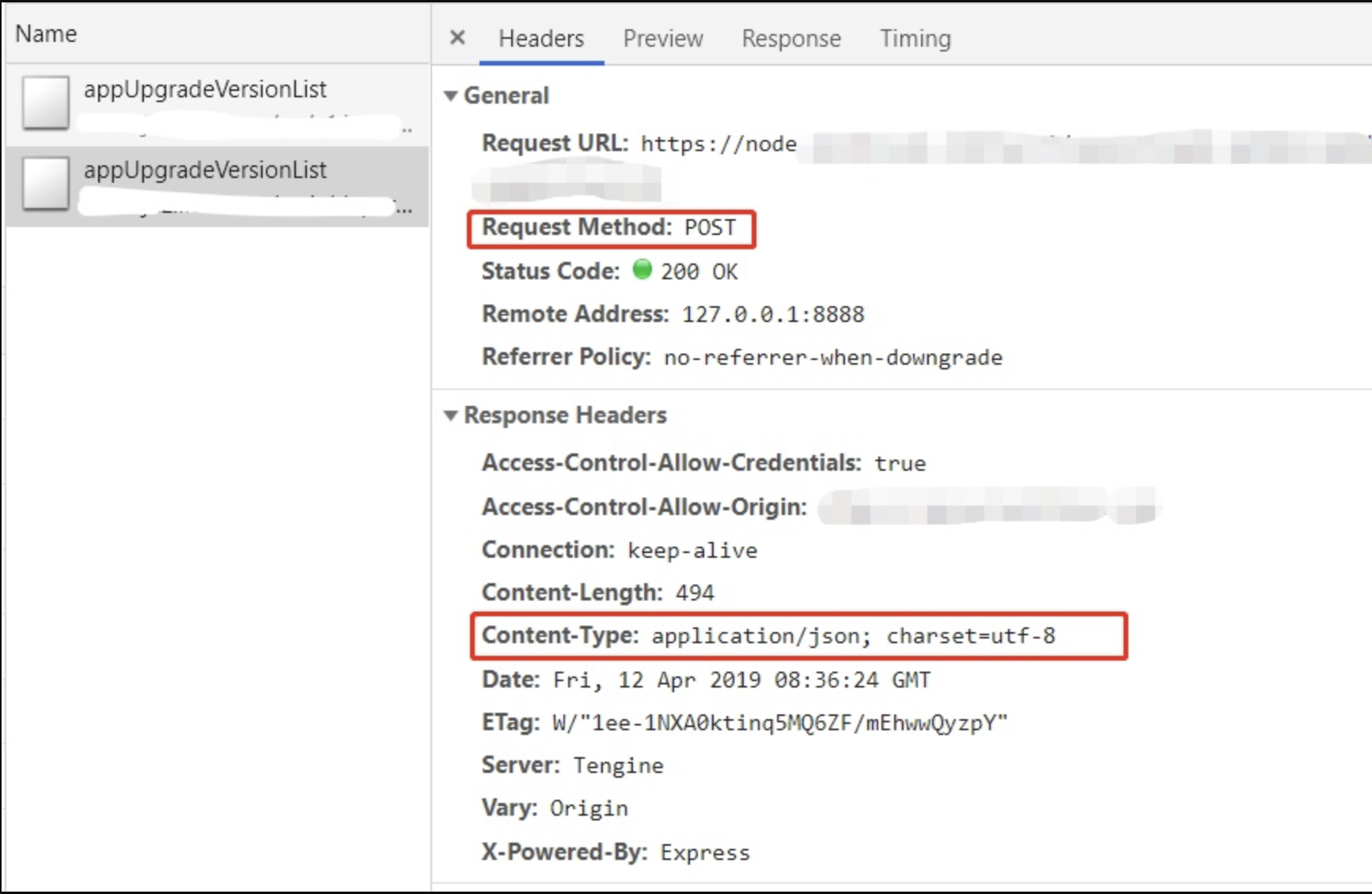Screen dimensions: 1372x894
Task: Open the Timing tab
Action: tap(915, 38)
